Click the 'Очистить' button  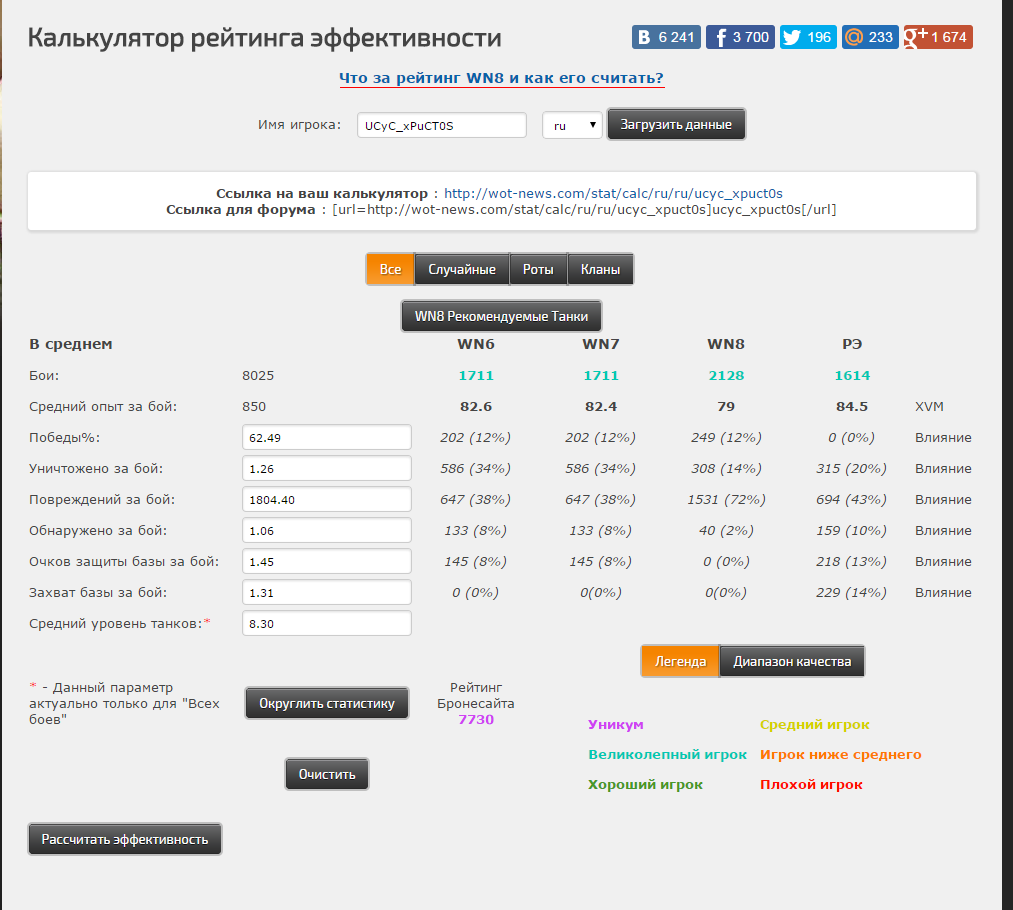pos(327,774)
